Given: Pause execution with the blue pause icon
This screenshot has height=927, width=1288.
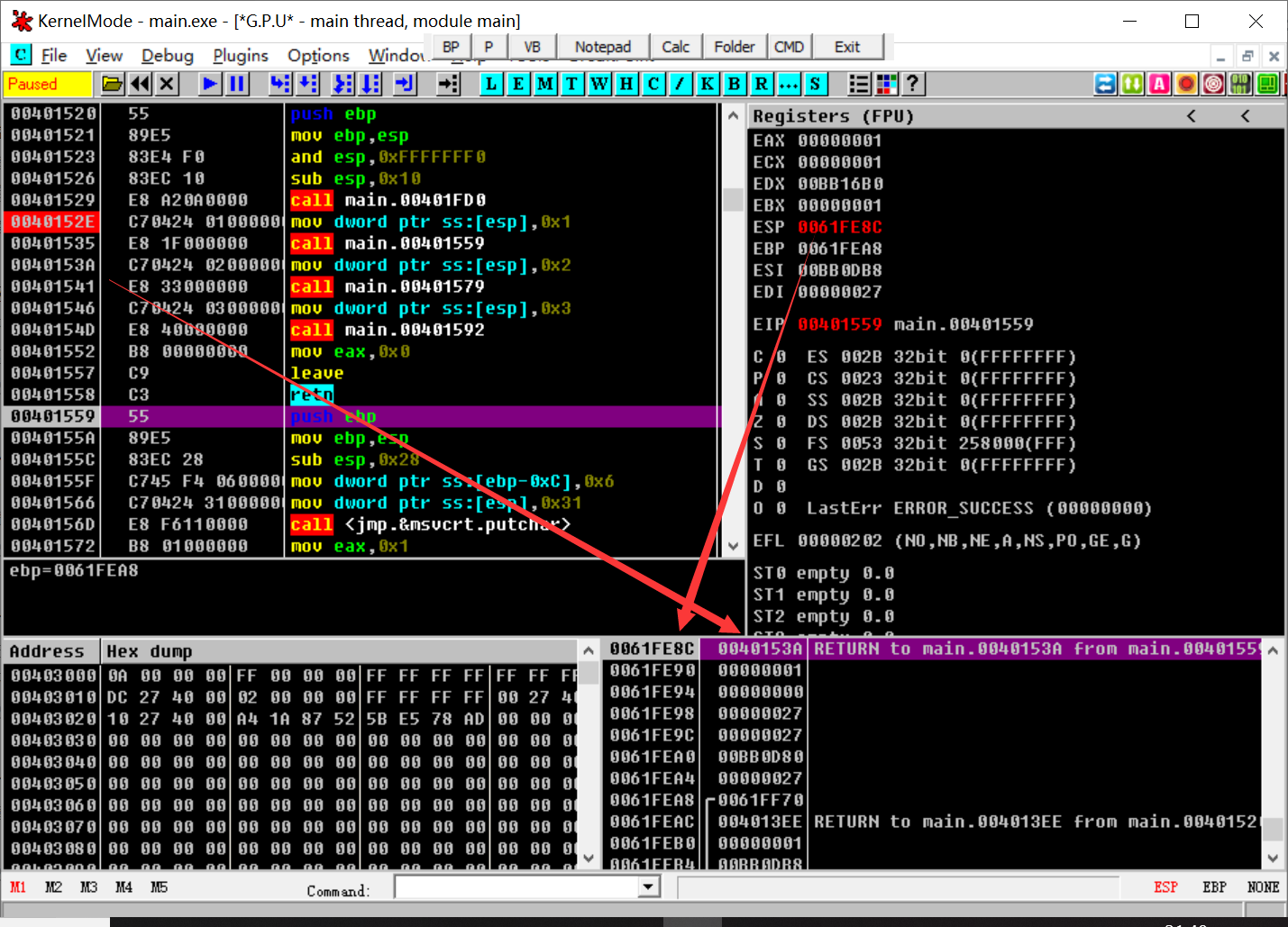Looking at the screenshot, I should 237,84.
